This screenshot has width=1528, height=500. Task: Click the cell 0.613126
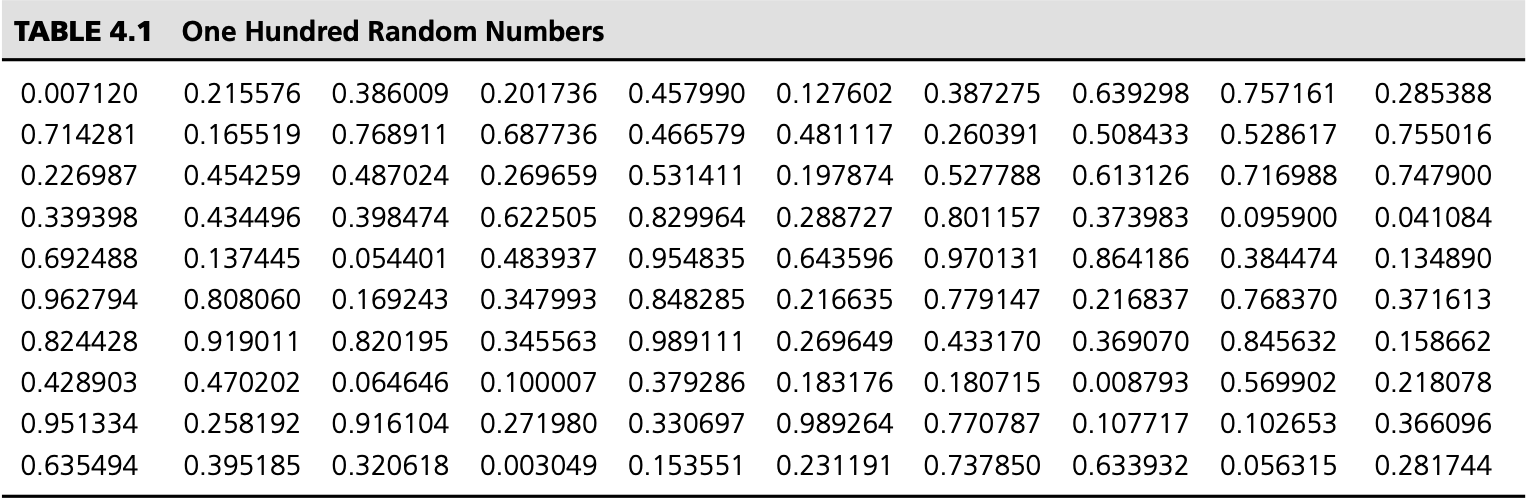(x=1130, y=177)
